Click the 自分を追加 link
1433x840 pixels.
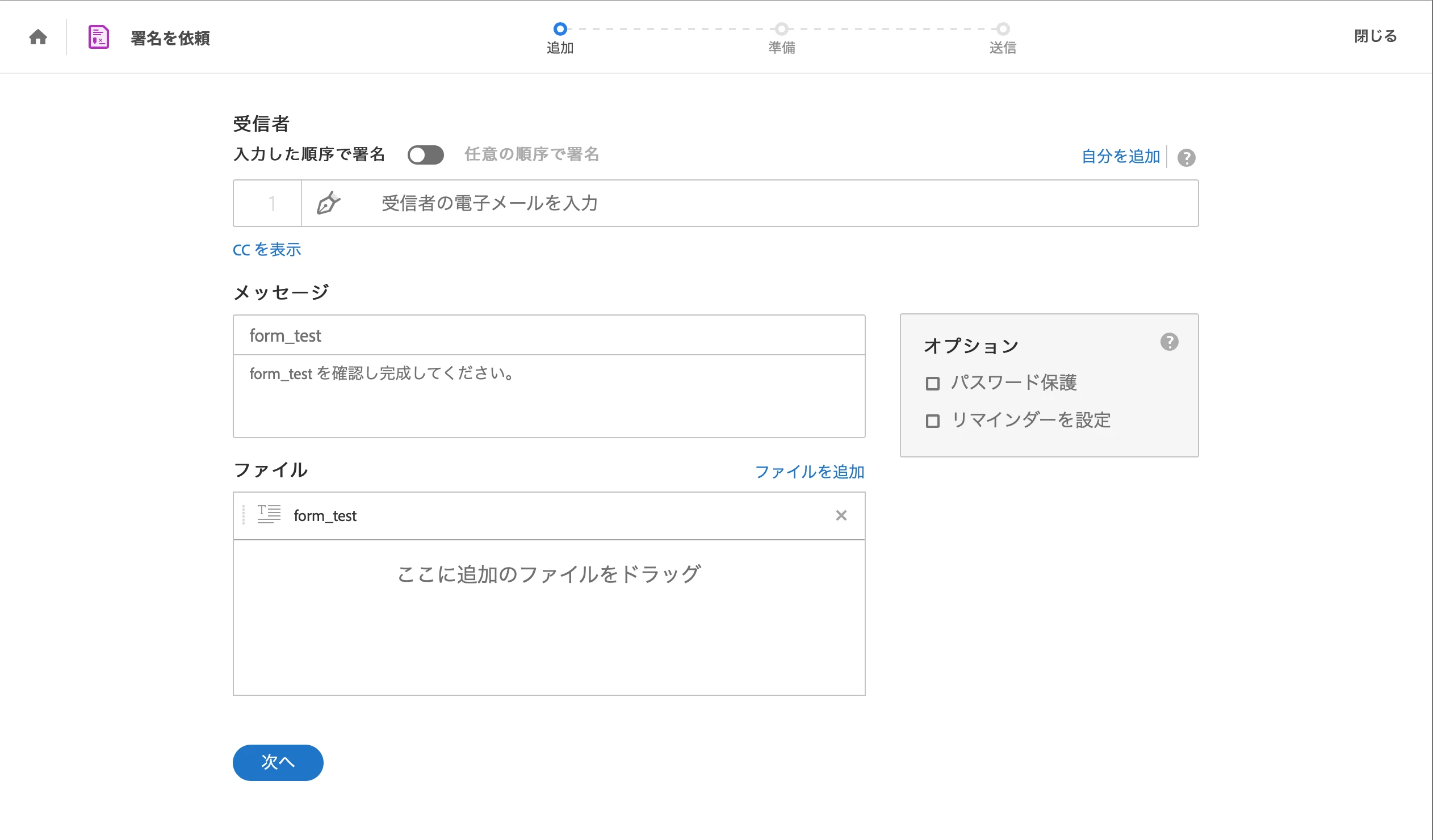(1120, 156)
